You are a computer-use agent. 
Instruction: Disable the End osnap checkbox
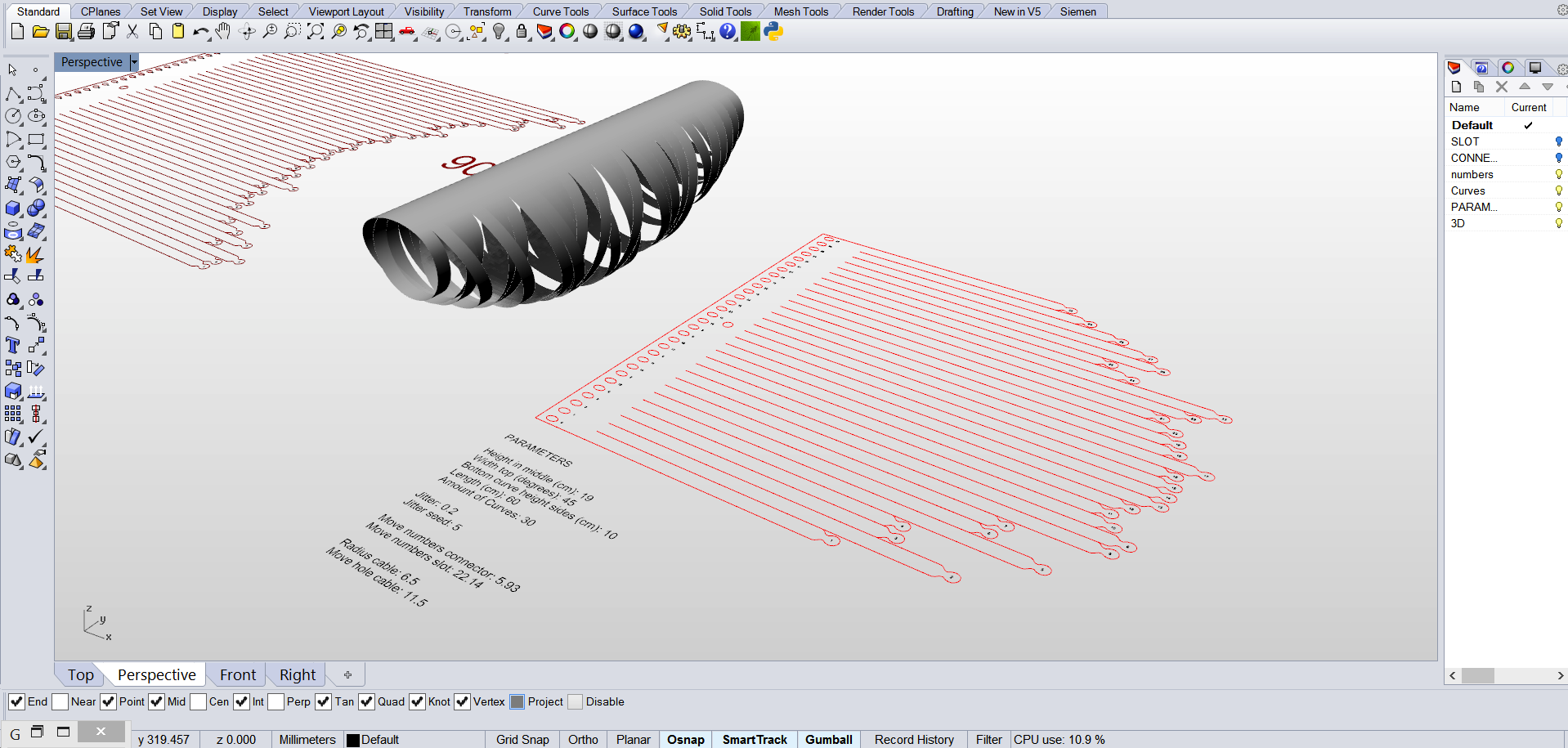coord(16,701)
